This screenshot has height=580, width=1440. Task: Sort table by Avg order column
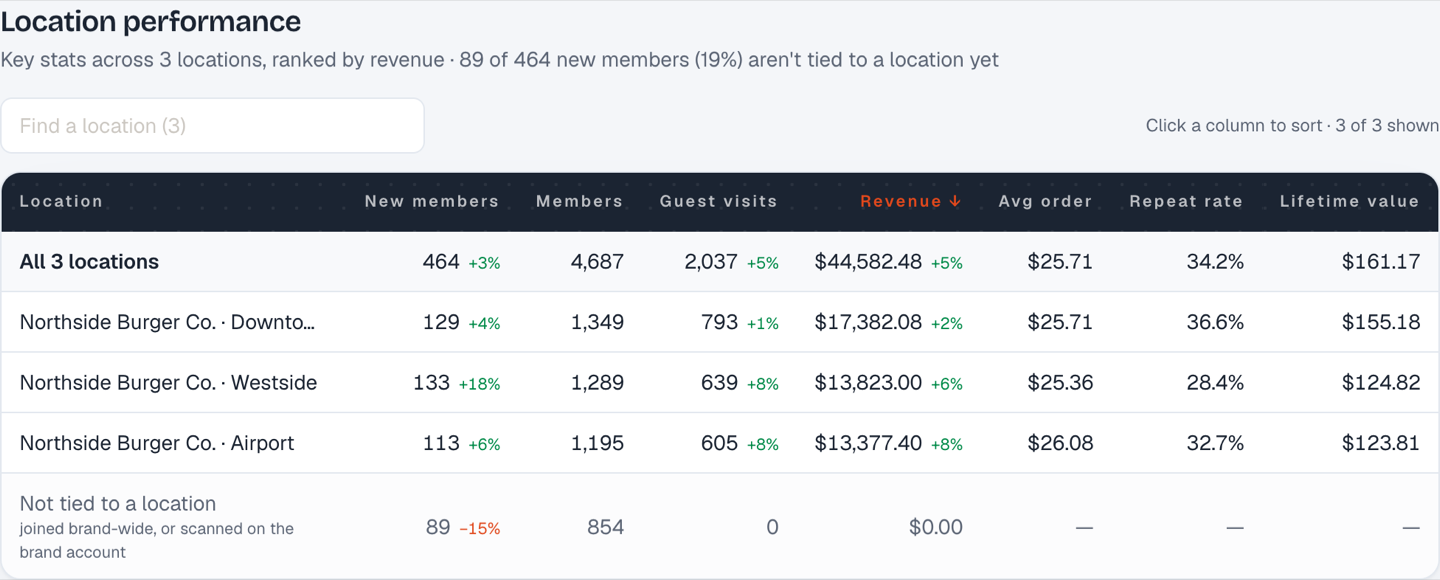pos(1045,201)
